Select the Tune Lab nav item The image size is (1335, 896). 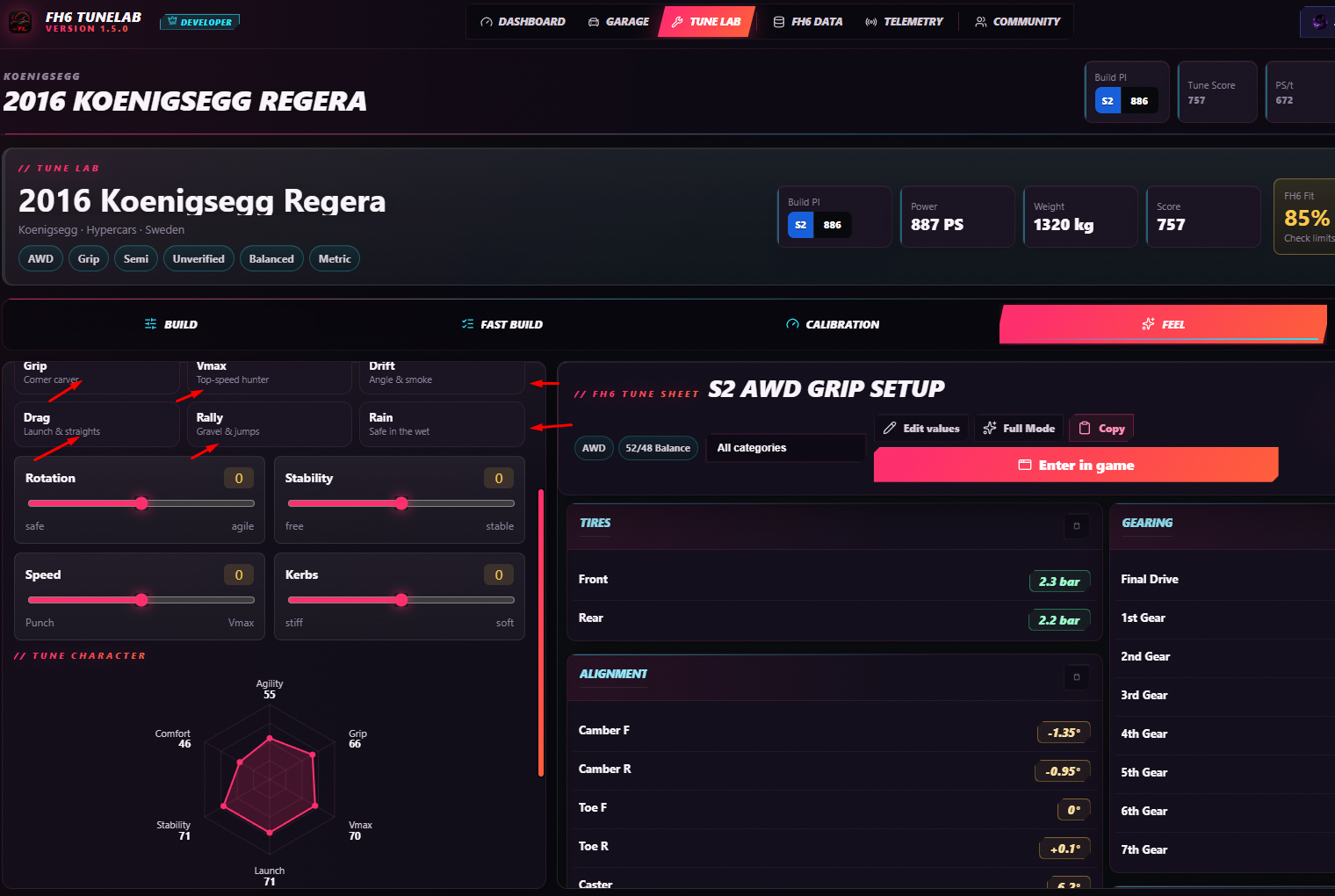pos(706,22)
